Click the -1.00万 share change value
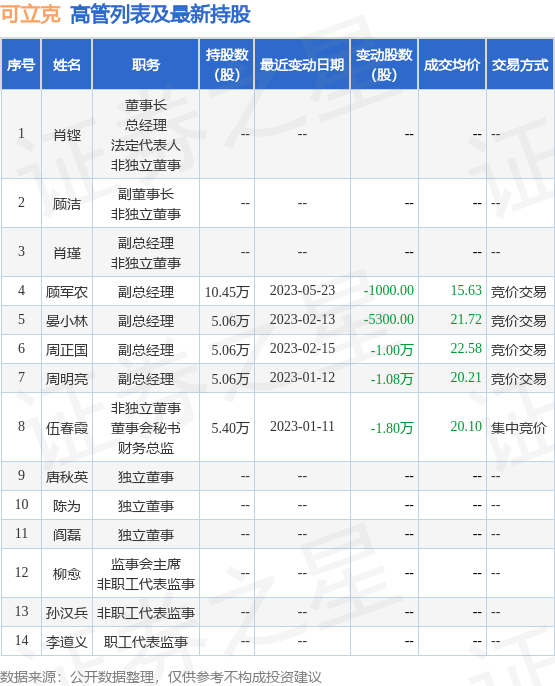The image size is (555, 686). pyautogui.click(x=392, y=350)
